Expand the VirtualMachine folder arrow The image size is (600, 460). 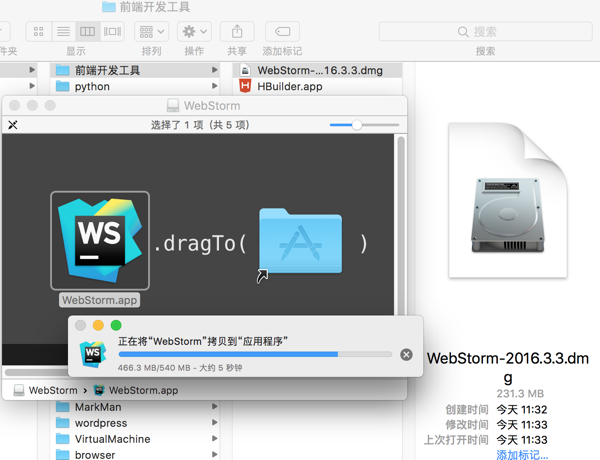215,439
